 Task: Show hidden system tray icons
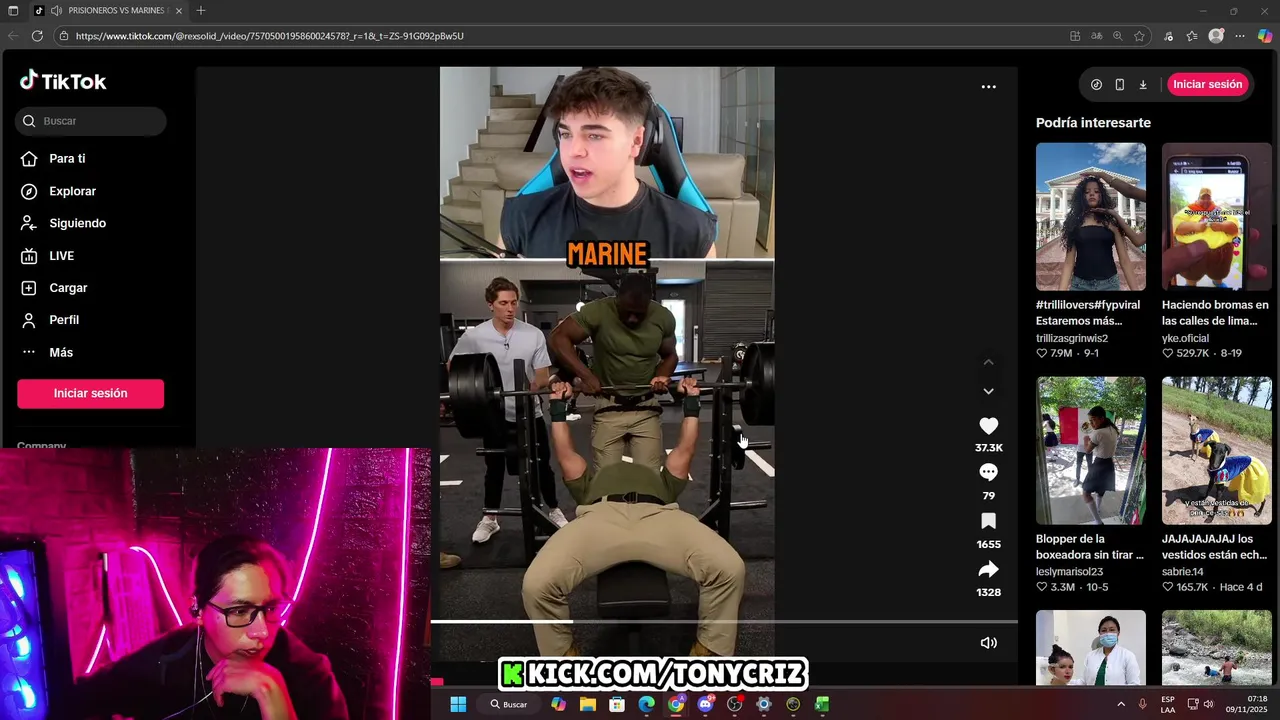click(1120, 704)
